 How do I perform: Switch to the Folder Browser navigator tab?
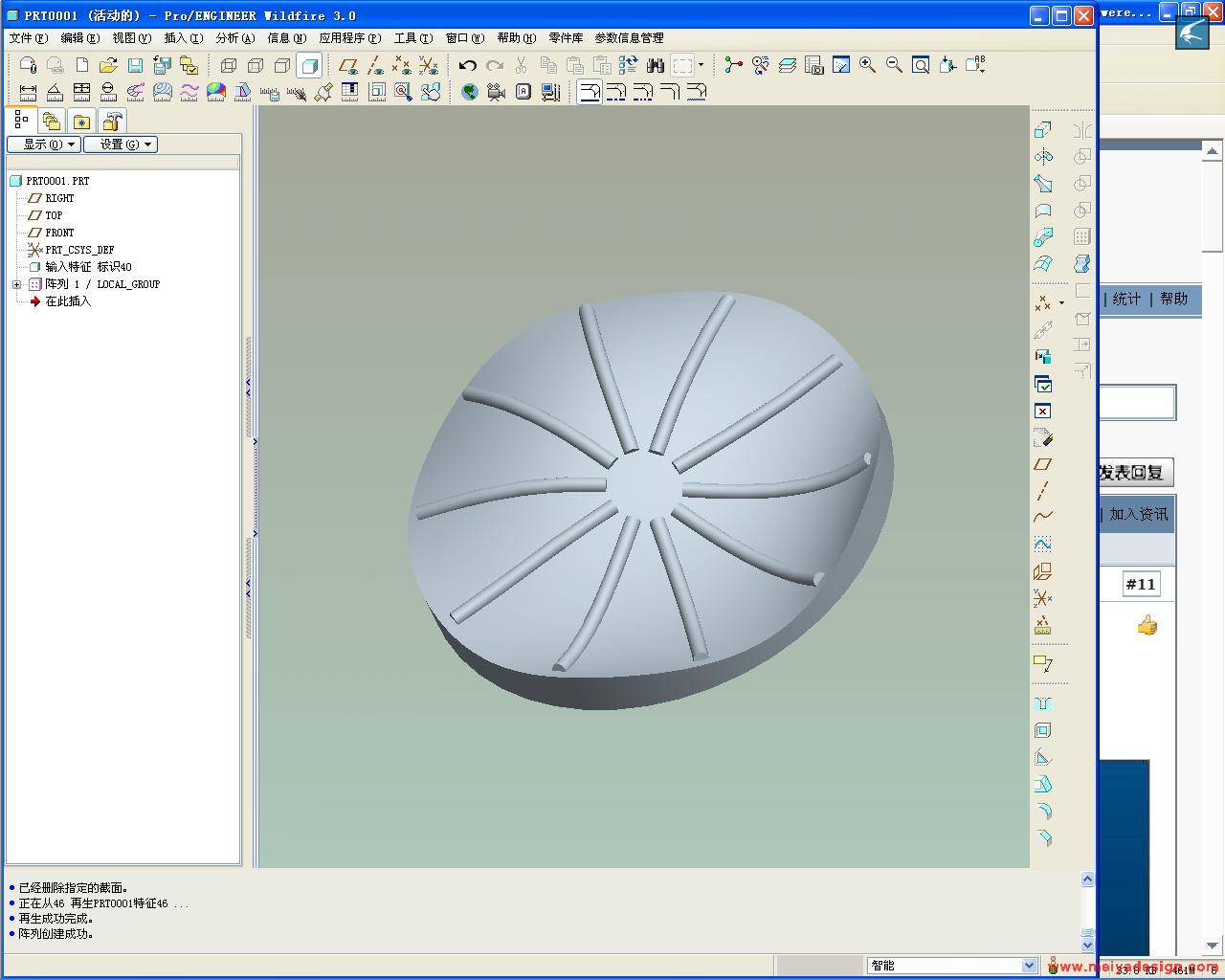coord(52,122)
